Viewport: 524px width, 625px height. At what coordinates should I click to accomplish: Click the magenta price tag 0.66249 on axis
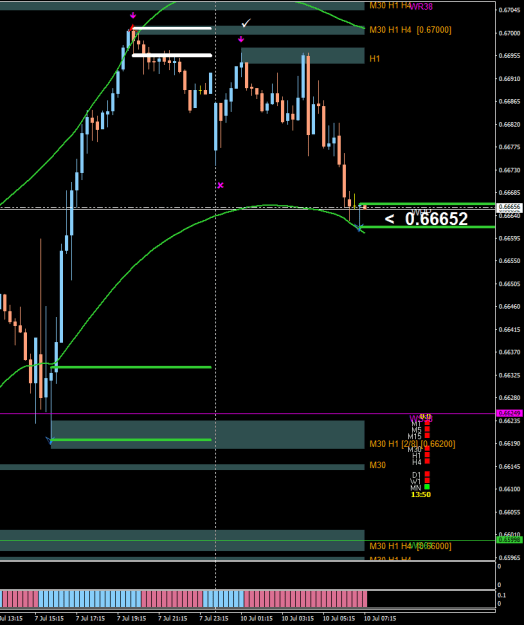(510, 413)
